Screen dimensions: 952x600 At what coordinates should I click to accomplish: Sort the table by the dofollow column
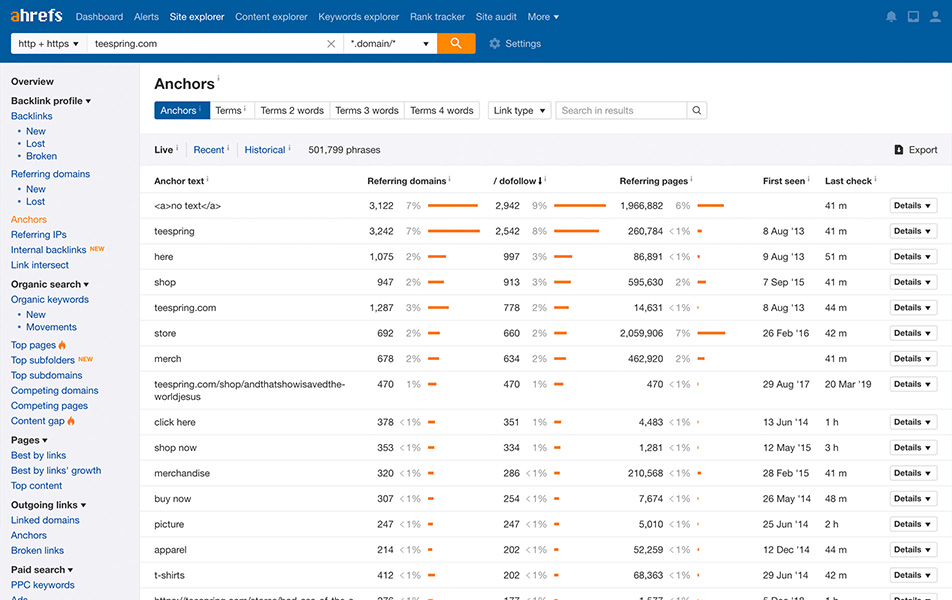[x=518, y=181]
